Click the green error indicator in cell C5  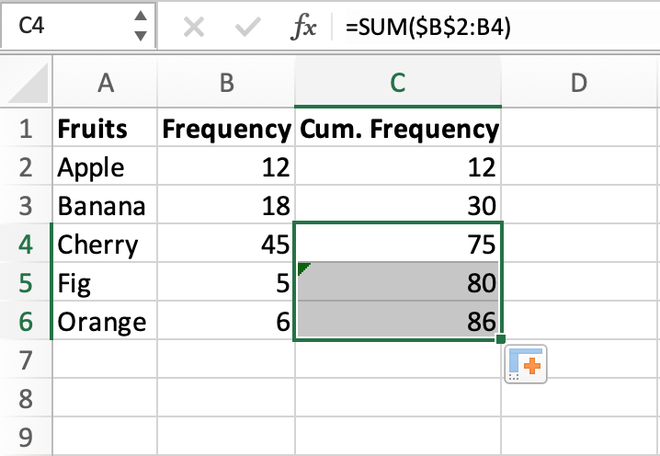point(302,267)
